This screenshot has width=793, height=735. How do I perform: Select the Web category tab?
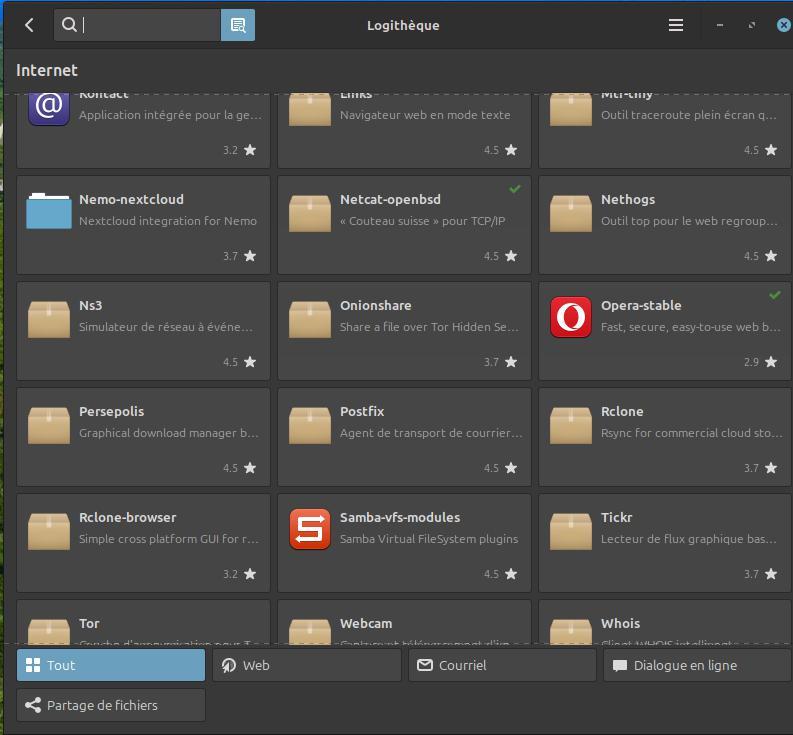pyautogui.click(x=306, y=665)
